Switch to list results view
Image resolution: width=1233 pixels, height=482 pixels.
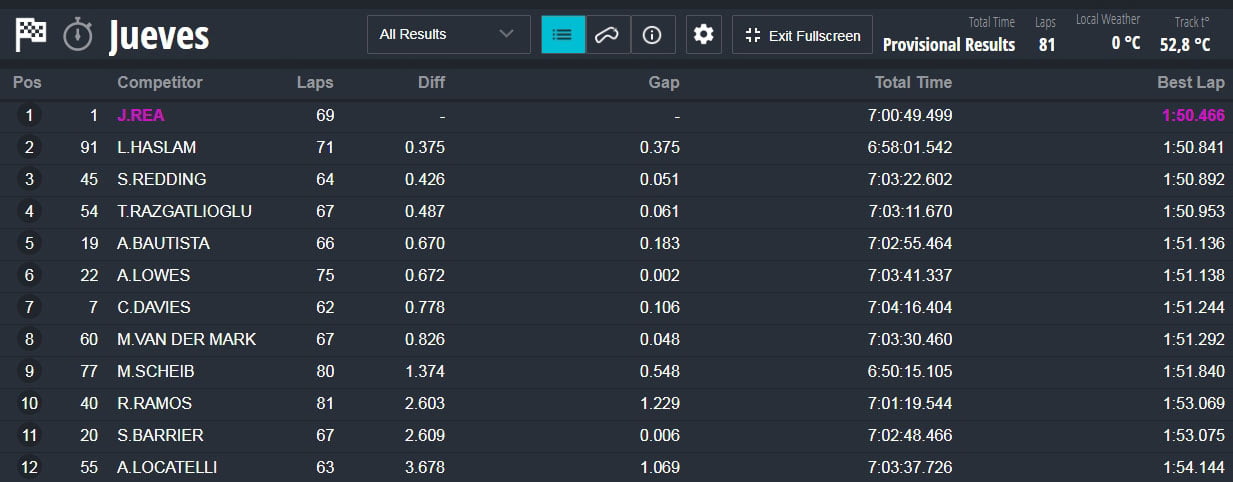coord(563,35)
